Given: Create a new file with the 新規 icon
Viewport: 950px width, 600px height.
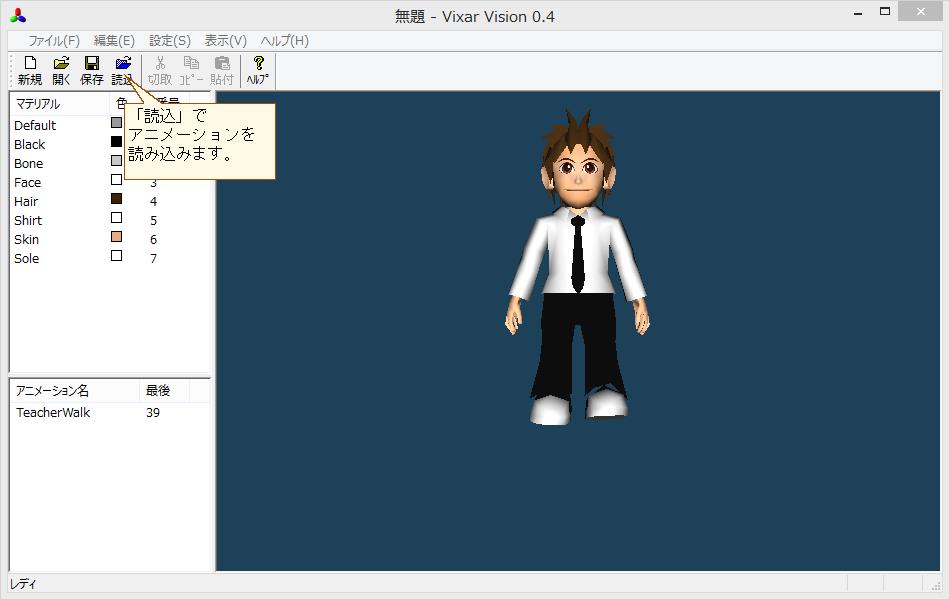Looking at the screenshot, I should [29, 69].
